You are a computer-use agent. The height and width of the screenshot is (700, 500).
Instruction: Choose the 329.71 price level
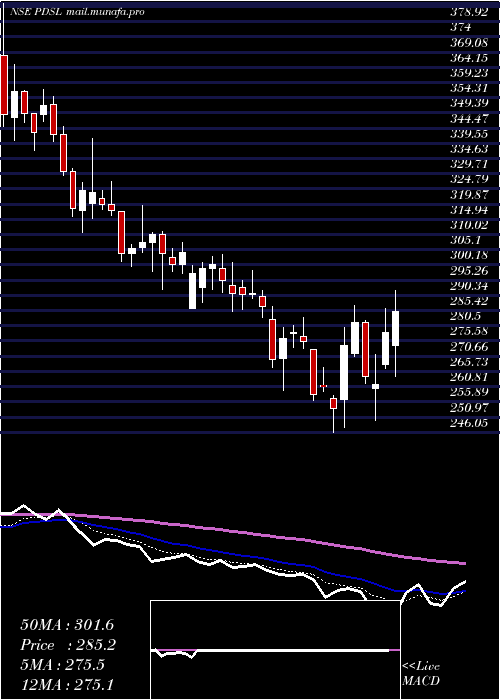coord(469,164)
